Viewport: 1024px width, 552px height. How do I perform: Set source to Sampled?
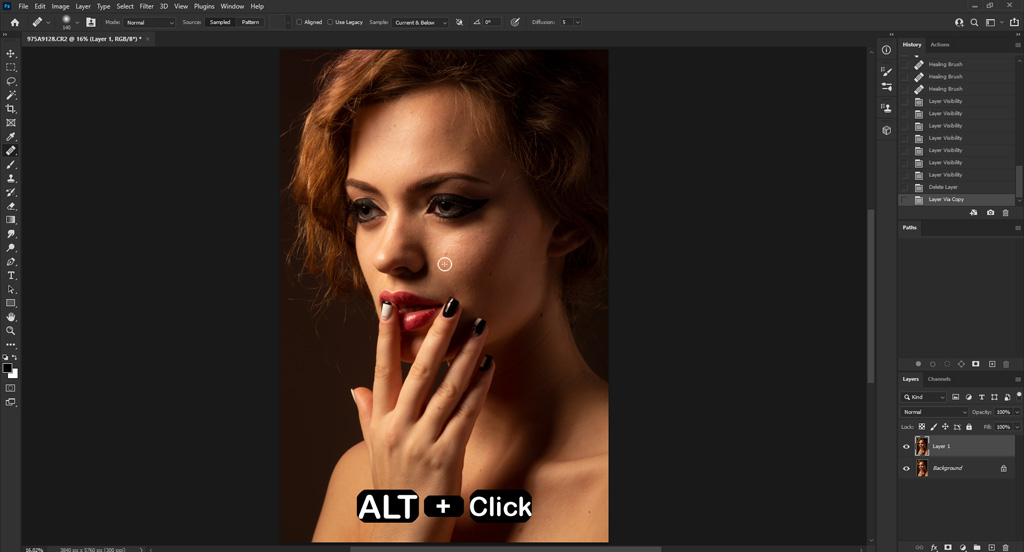[220, 22]
